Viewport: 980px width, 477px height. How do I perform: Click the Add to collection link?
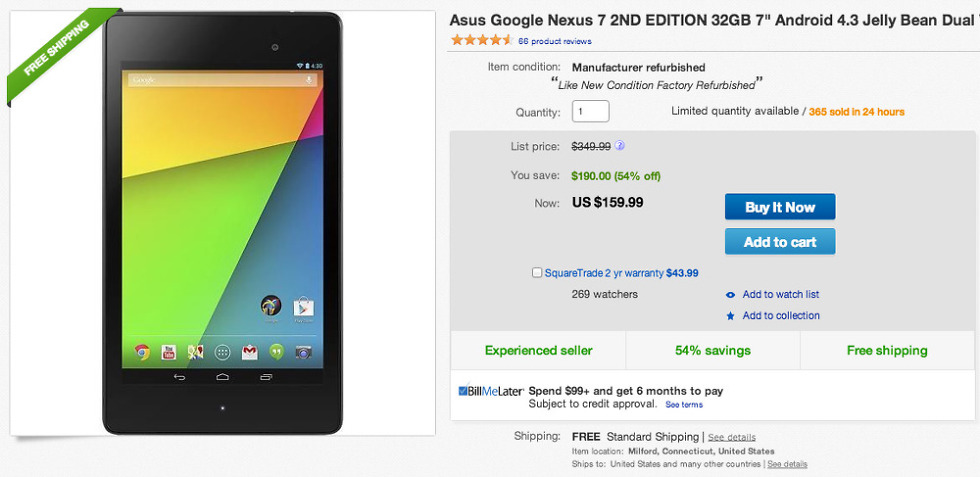click(x=780, y=316)
